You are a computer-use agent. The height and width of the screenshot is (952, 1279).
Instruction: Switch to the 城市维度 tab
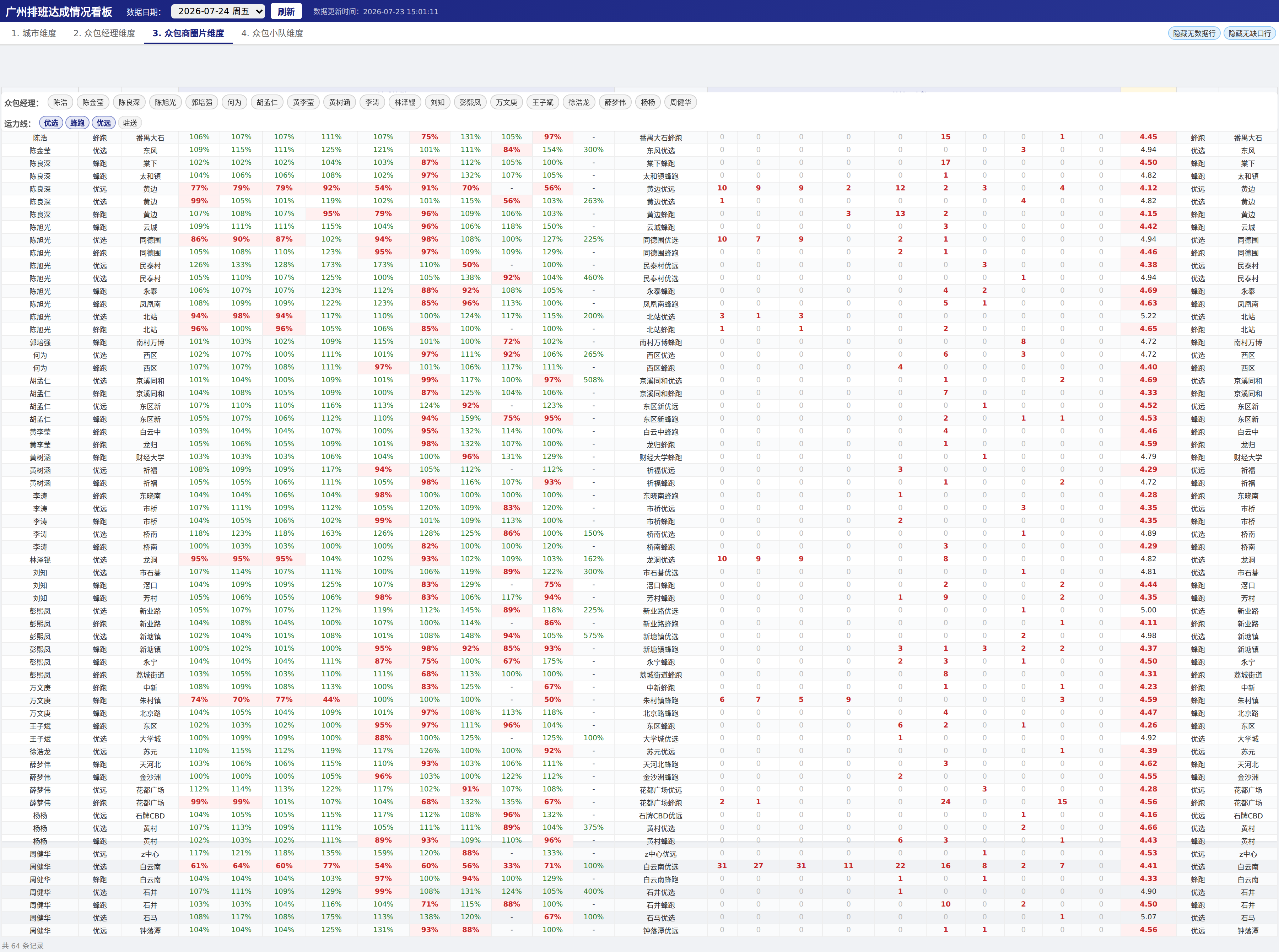click(x=34, y=33)
